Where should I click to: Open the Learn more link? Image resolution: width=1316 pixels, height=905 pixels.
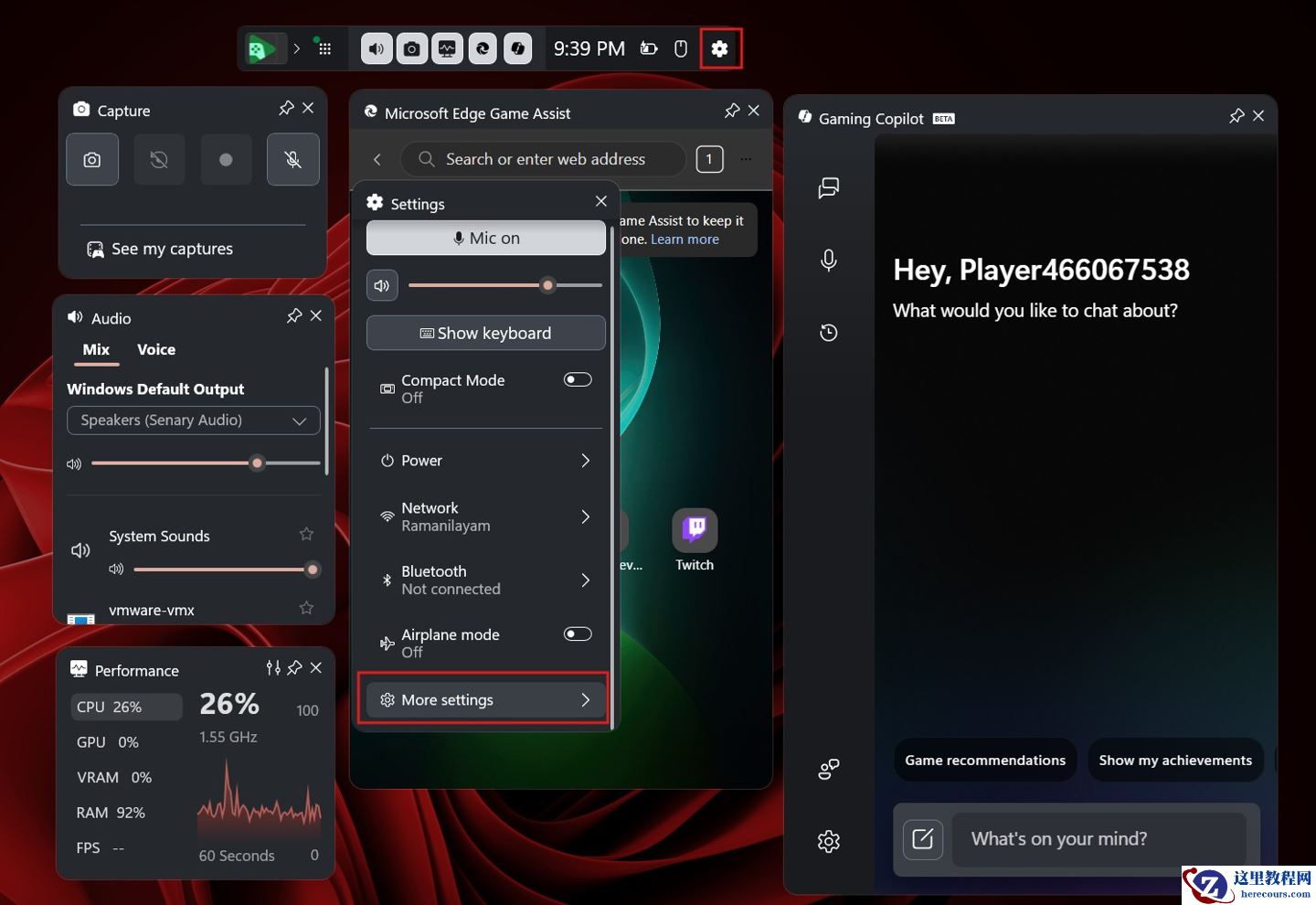tap(685, 240)
